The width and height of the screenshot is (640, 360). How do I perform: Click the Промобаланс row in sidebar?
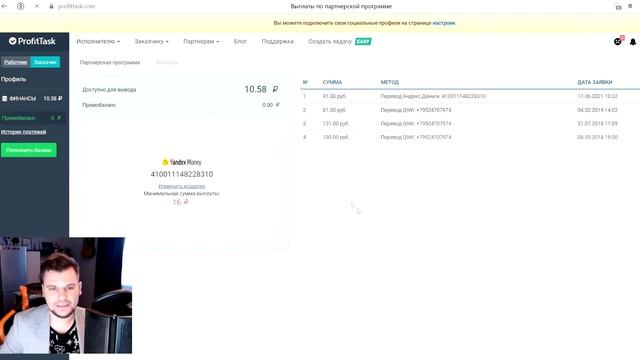coord(33,118)
